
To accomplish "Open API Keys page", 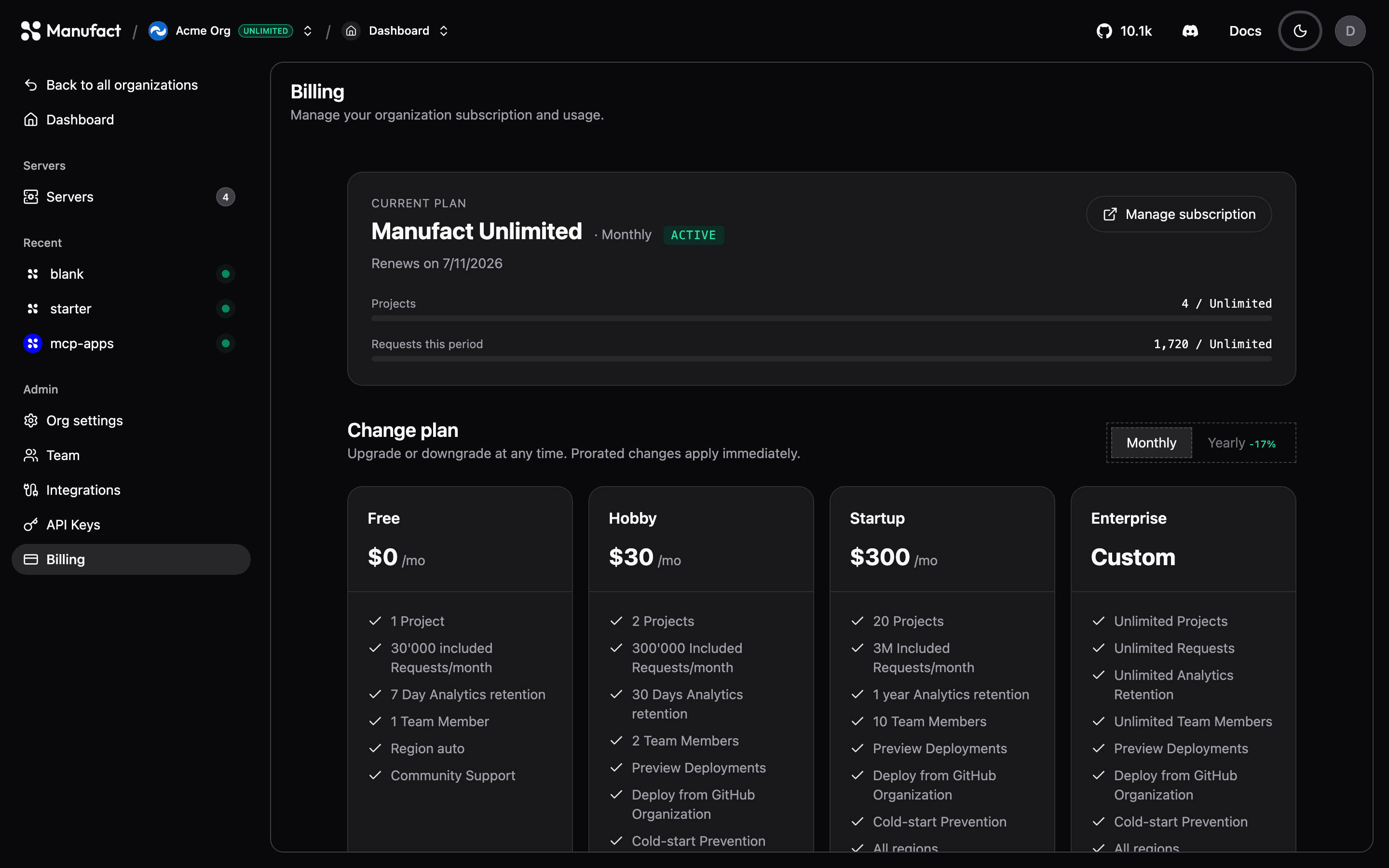I will click(x=131, y=525).
